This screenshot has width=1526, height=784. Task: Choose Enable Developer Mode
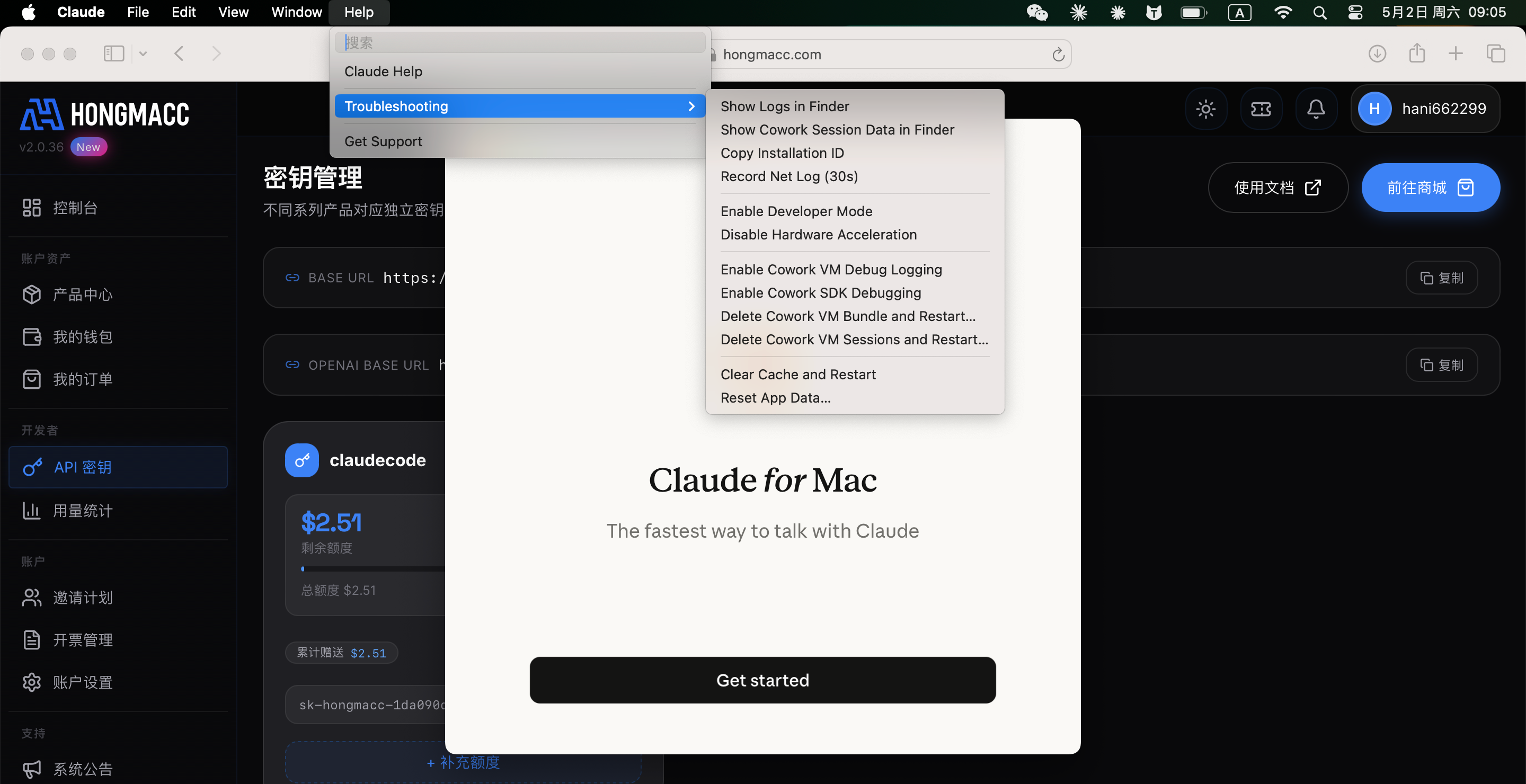click(854, 211)
